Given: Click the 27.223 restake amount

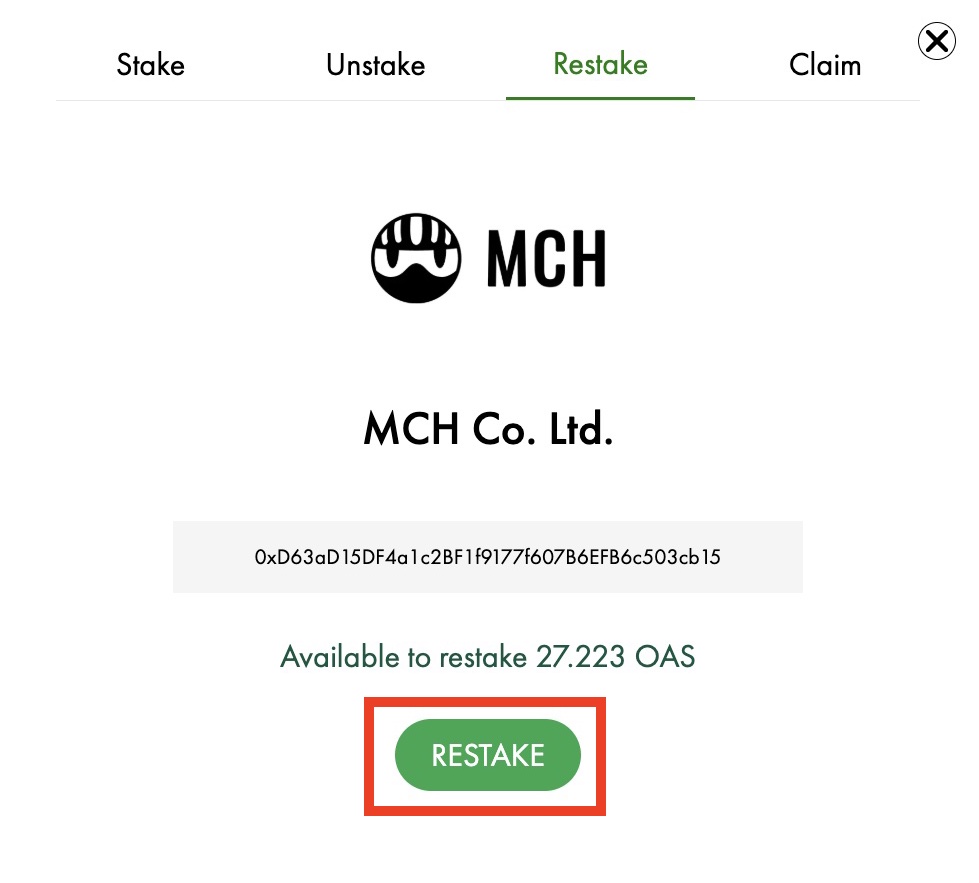Looking at the screenshot, I should click(581, 657).
